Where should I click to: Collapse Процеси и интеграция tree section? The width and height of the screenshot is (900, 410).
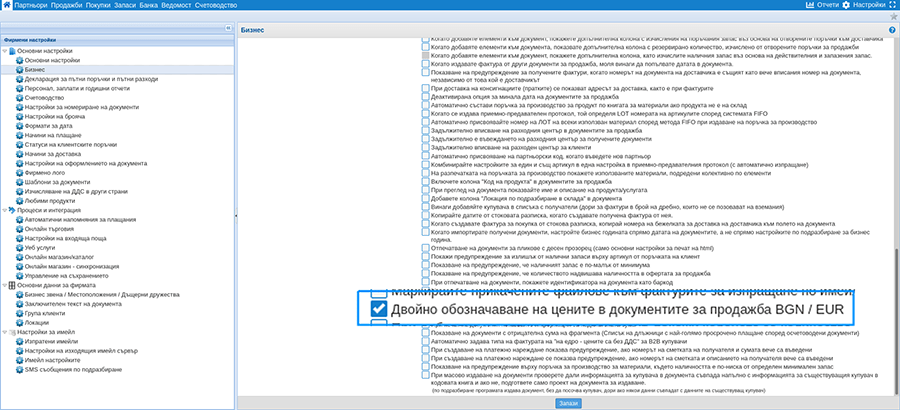[4, 211]
